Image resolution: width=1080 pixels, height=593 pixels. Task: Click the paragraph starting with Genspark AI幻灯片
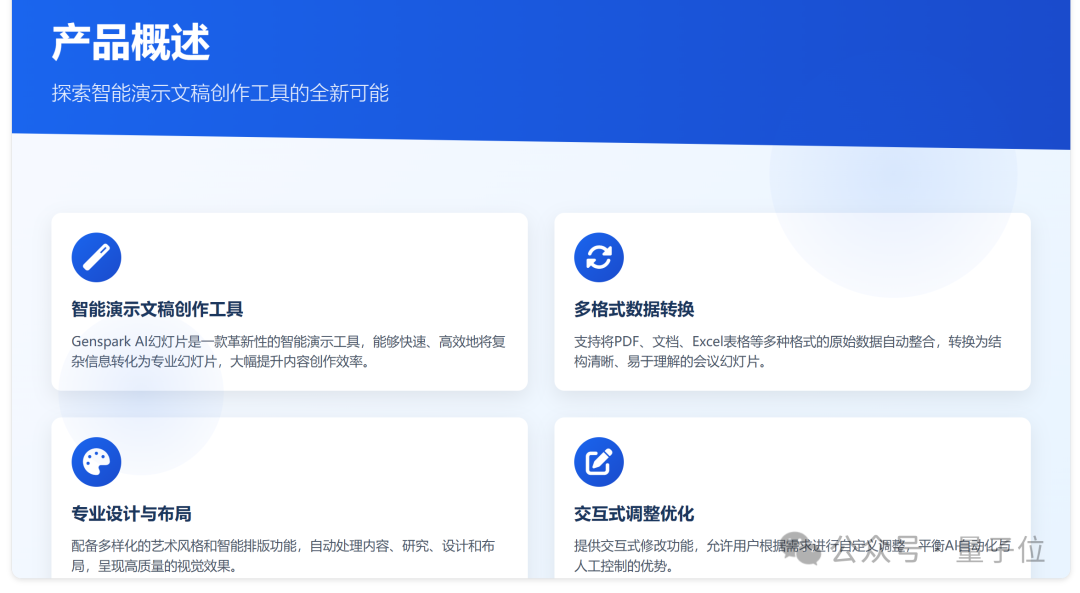tap(289, 351)
